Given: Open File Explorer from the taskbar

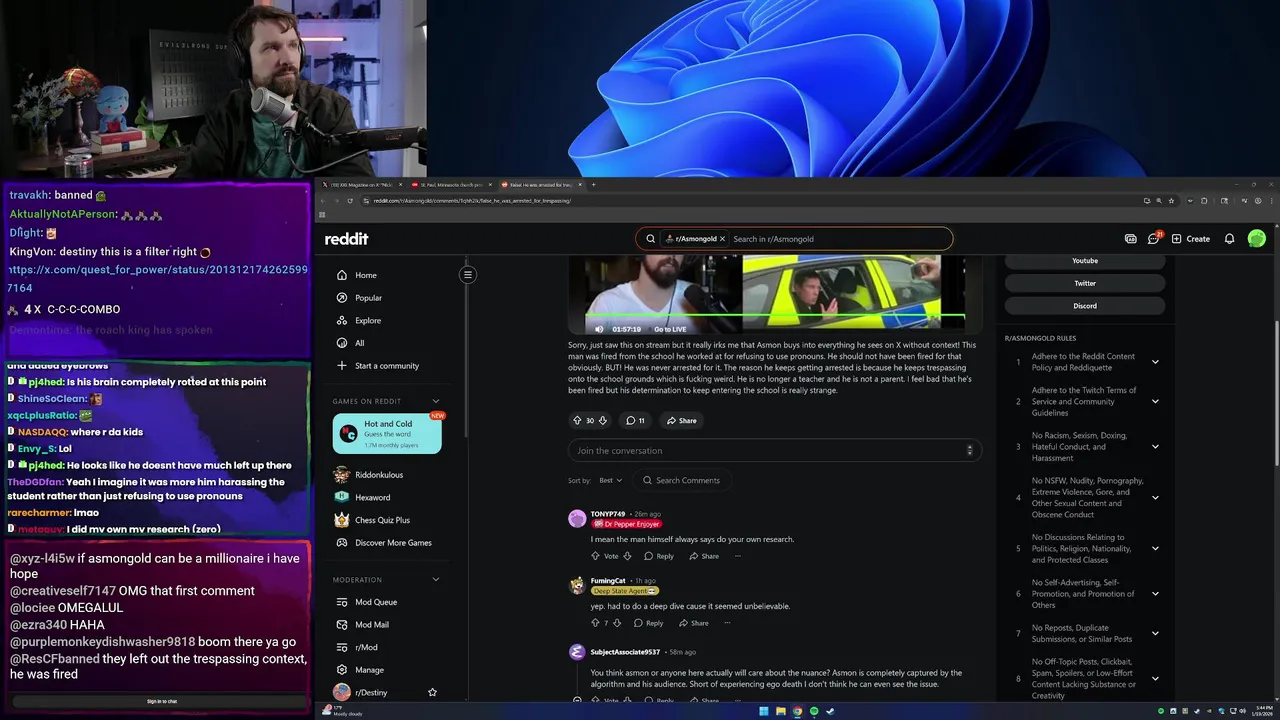Looking at the screenshot, I should [x=781, y=711].
